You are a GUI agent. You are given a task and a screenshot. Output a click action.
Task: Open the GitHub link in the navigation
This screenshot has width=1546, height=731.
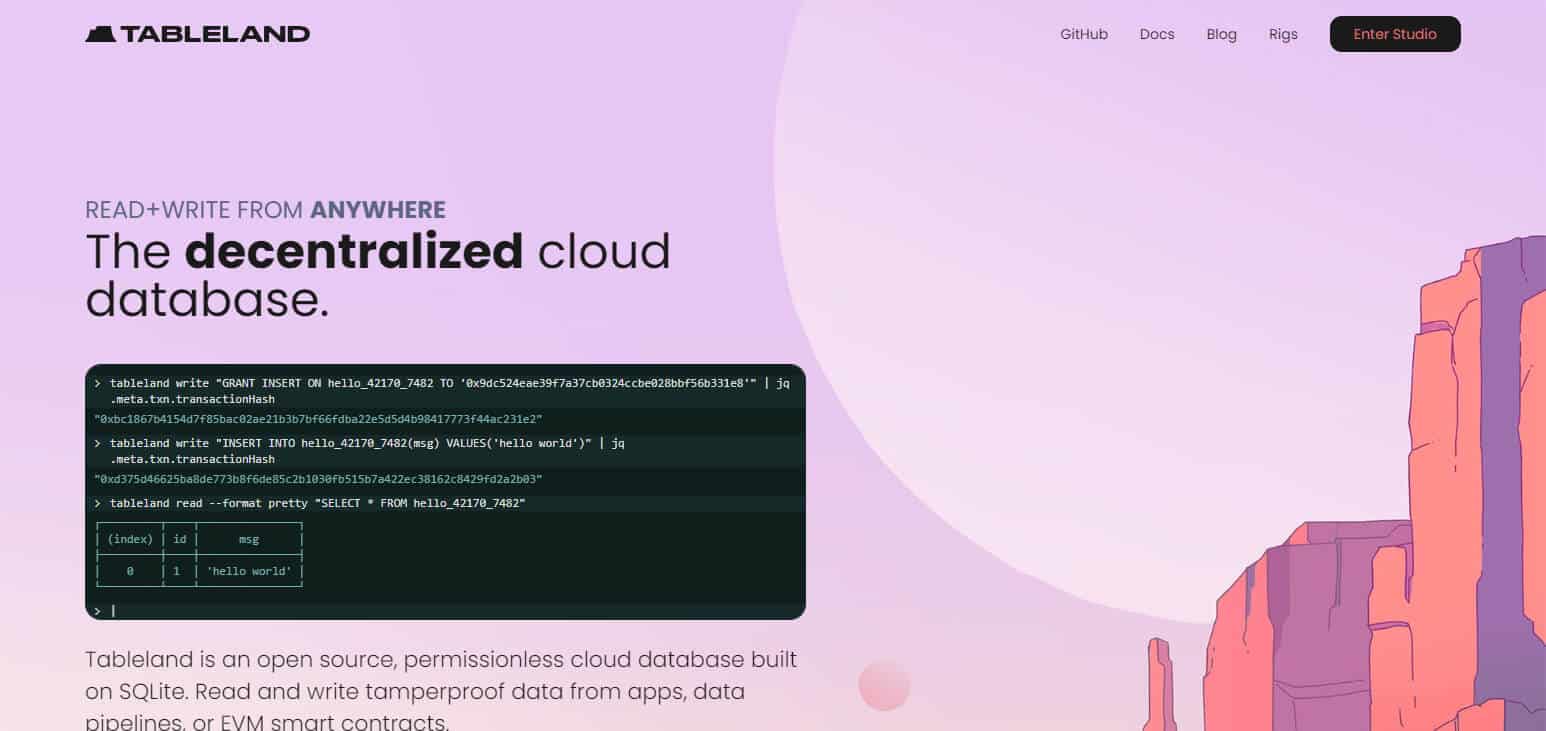1084,34
